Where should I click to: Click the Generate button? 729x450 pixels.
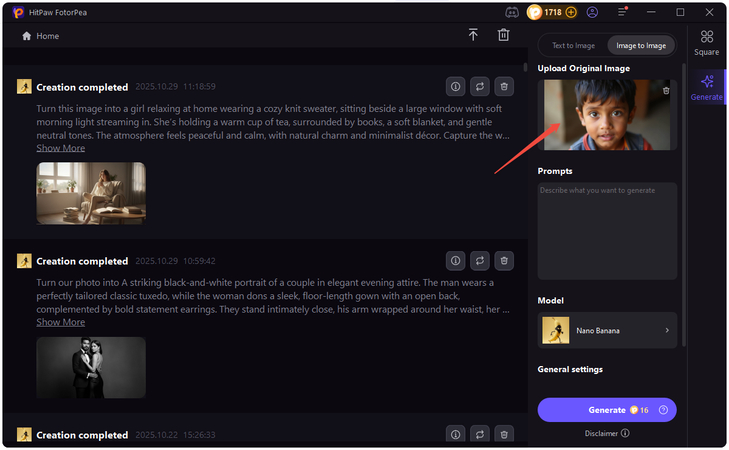click(607, 410)
